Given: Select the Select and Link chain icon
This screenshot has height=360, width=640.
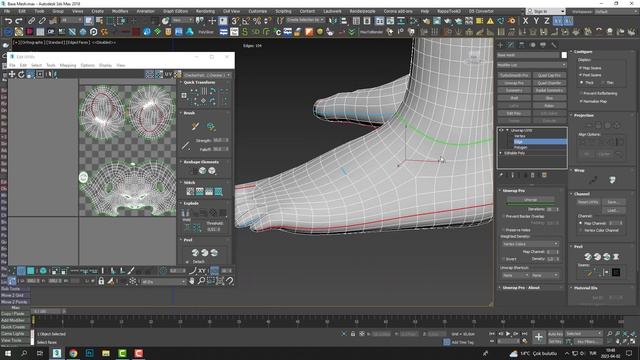Looking at the screenshot, I should [x=31, y=21].
